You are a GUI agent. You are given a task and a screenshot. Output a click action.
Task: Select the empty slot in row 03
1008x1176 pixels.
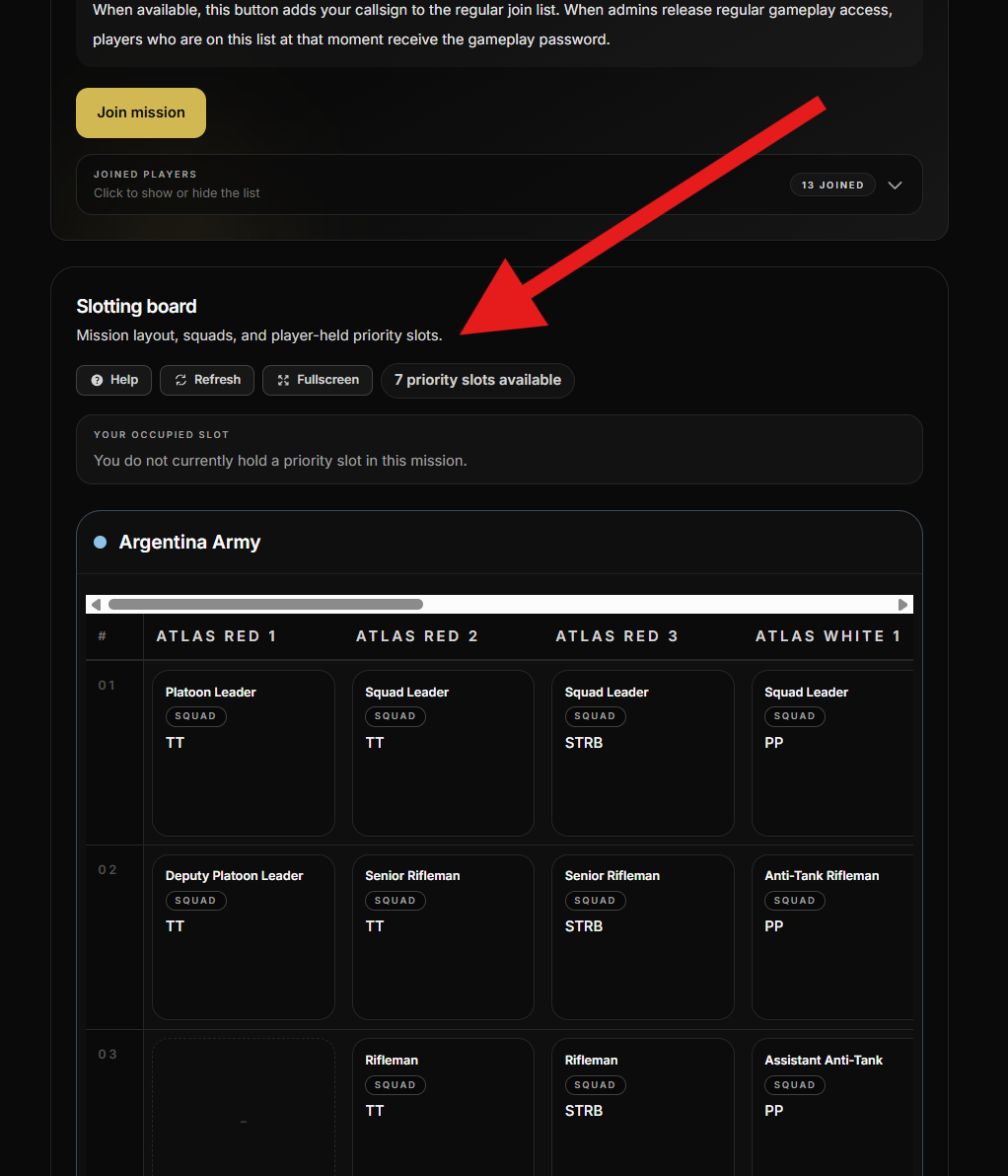coord(243,1105)
